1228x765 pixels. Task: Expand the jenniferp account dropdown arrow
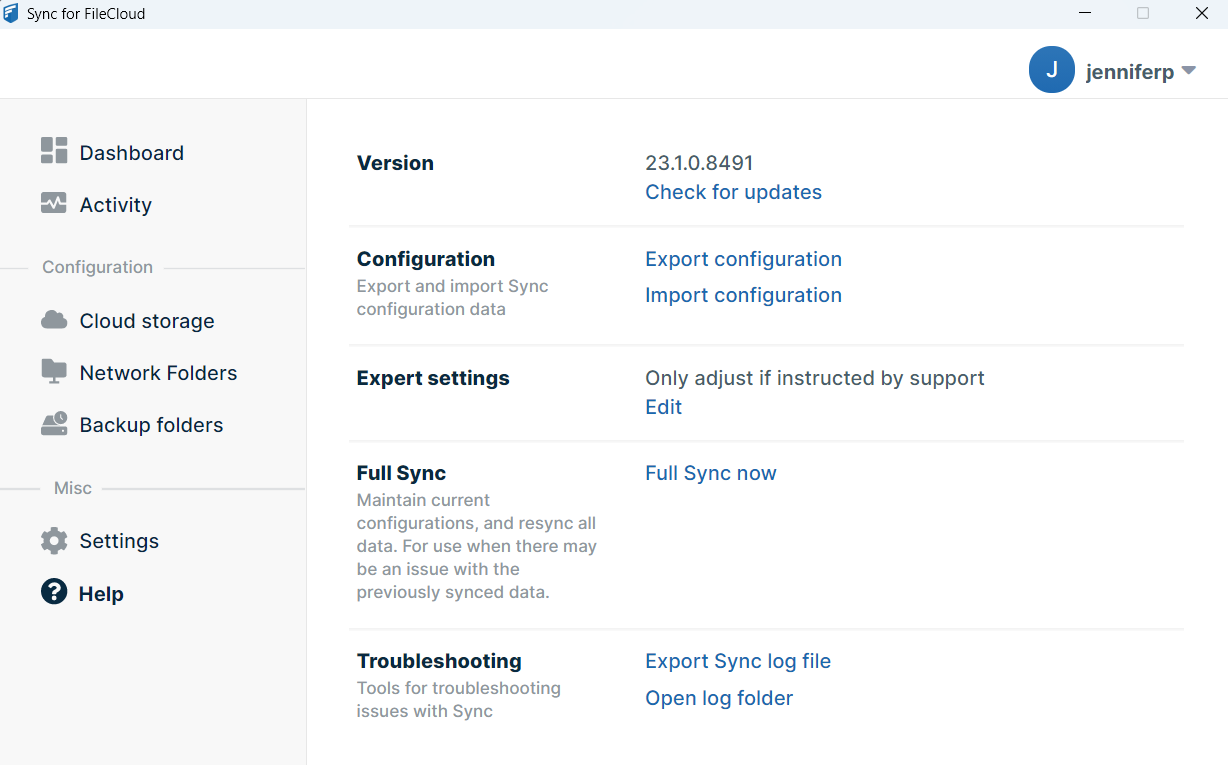pos(1188,71)
